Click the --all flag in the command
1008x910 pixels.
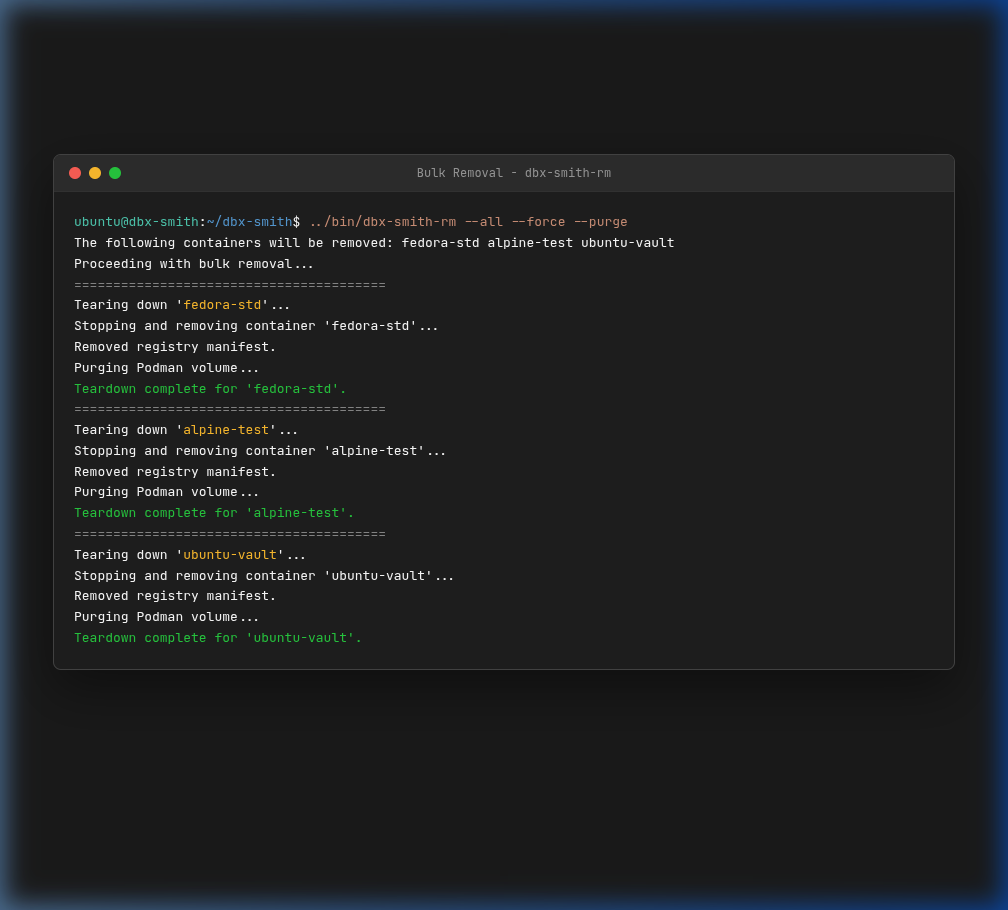coord(483,222)
